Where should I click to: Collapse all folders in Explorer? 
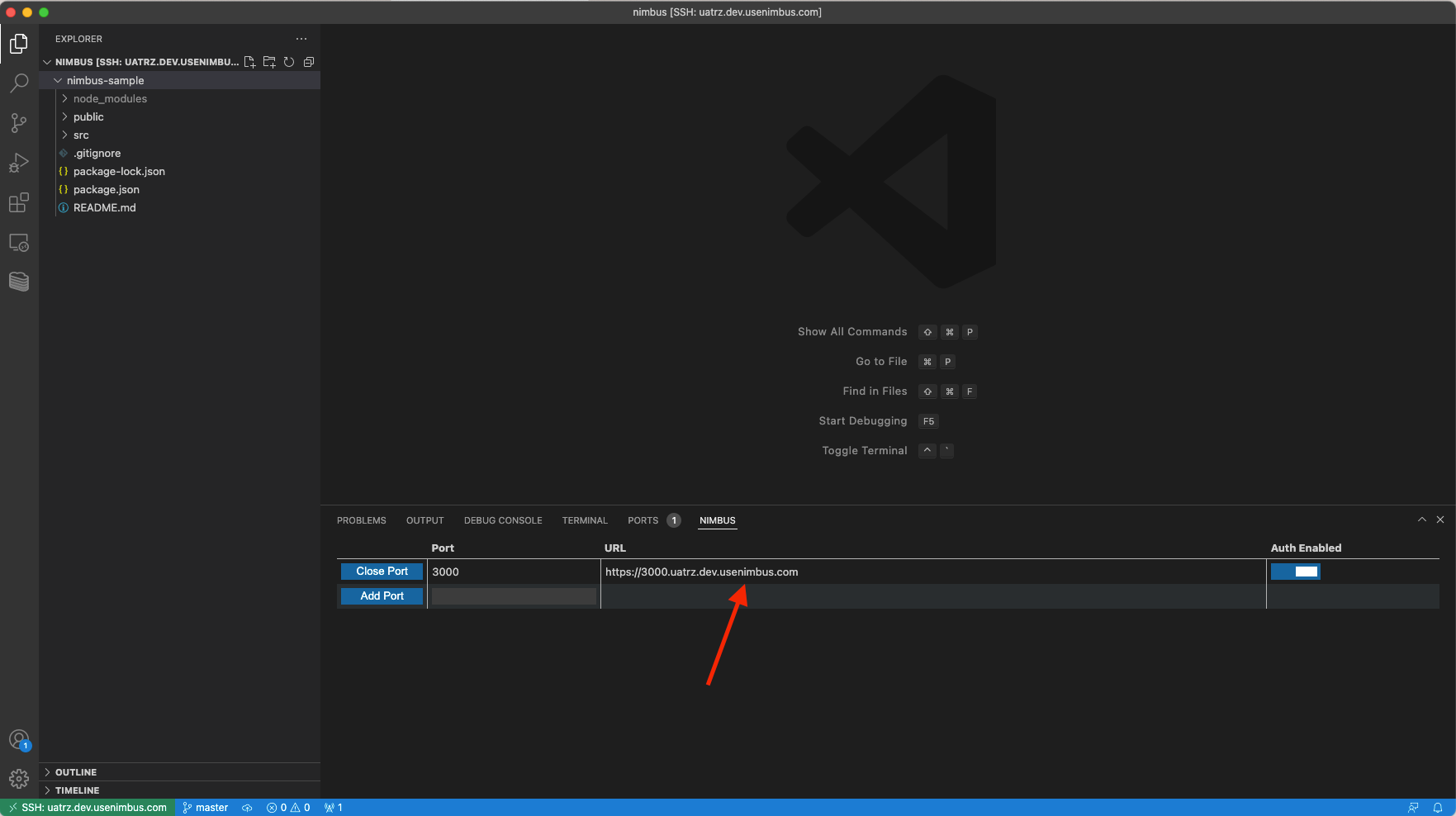coord(309,62)
